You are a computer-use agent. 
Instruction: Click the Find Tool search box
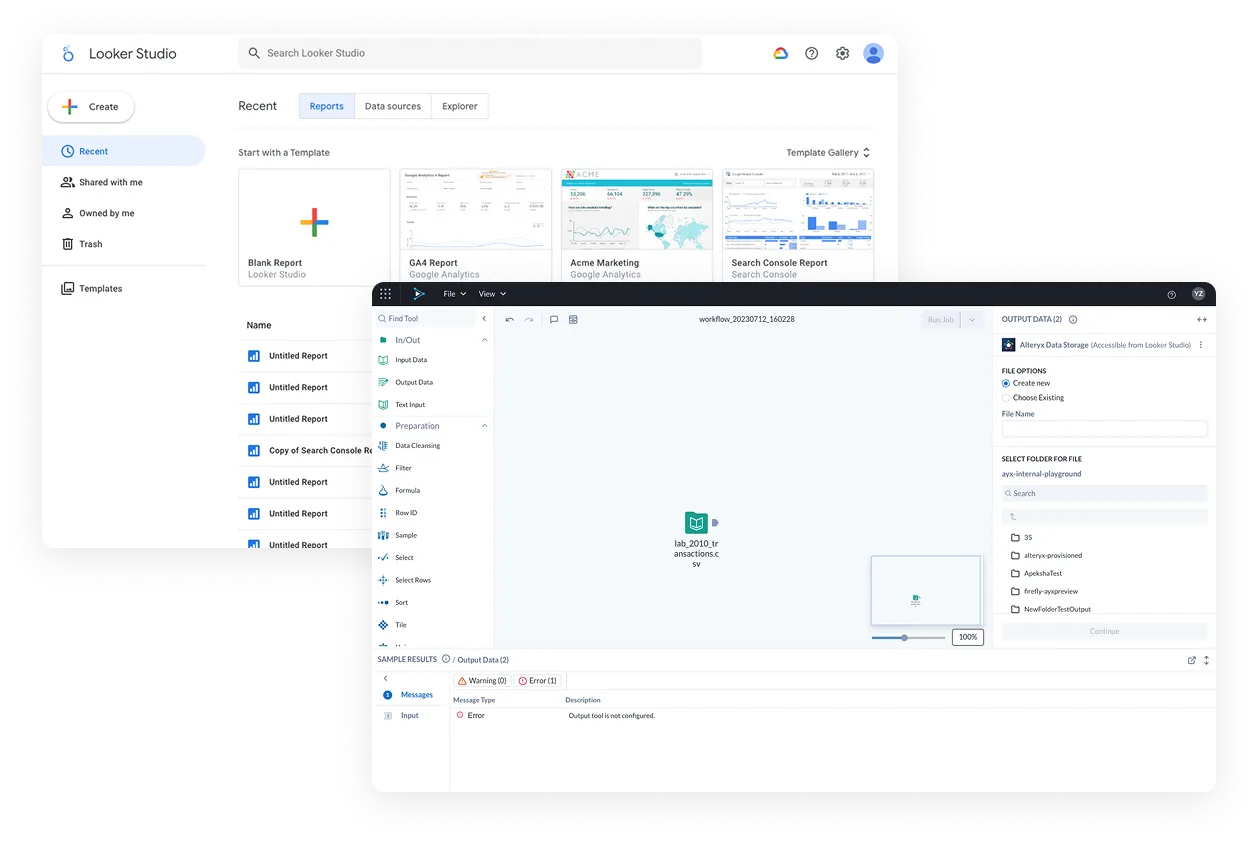point(426,319)
